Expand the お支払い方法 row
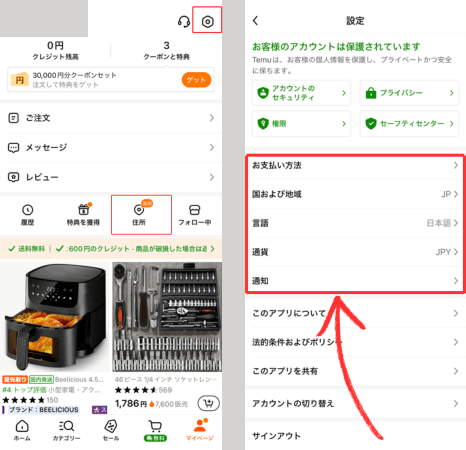This screenshot has width=466, height=450. 355,165
